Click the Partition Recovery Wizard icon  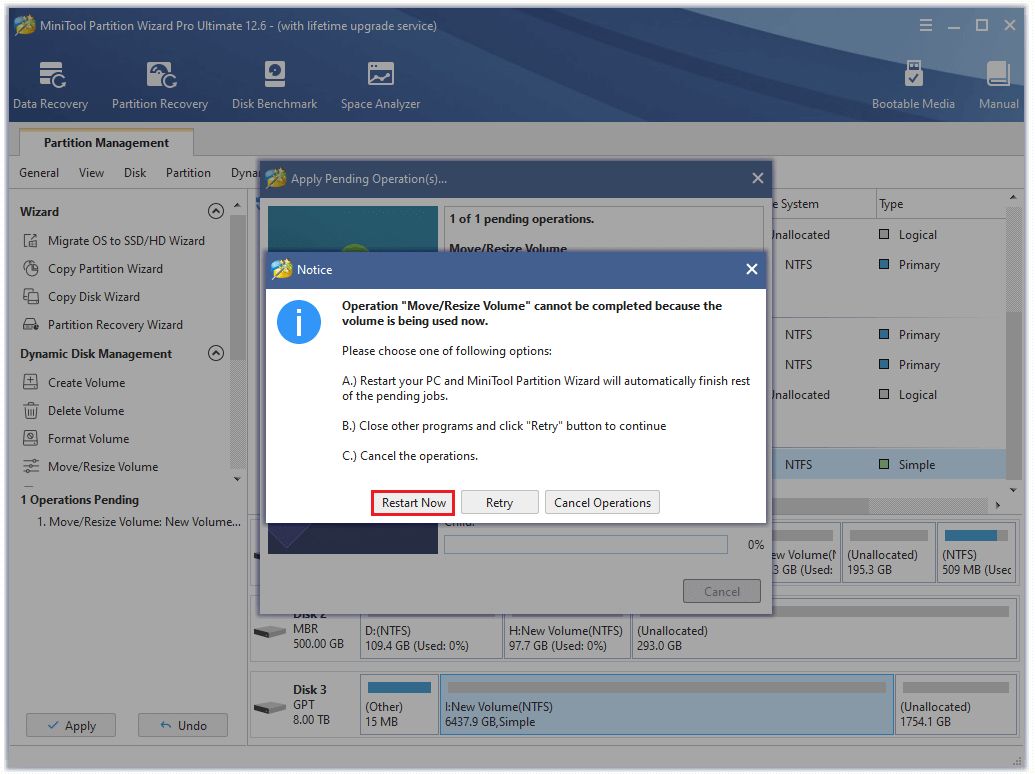tap(30, 325)
